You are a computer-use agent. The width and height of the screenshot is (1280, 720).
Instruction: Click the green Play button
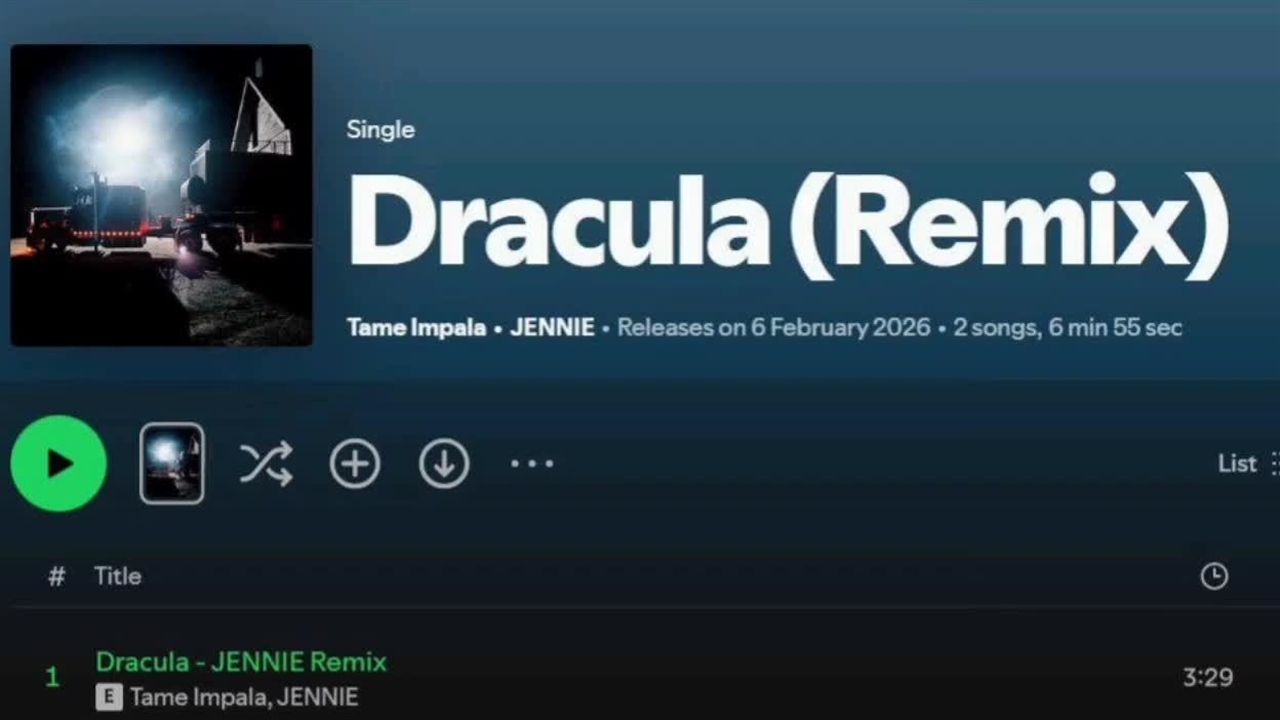tap(58, 463)
